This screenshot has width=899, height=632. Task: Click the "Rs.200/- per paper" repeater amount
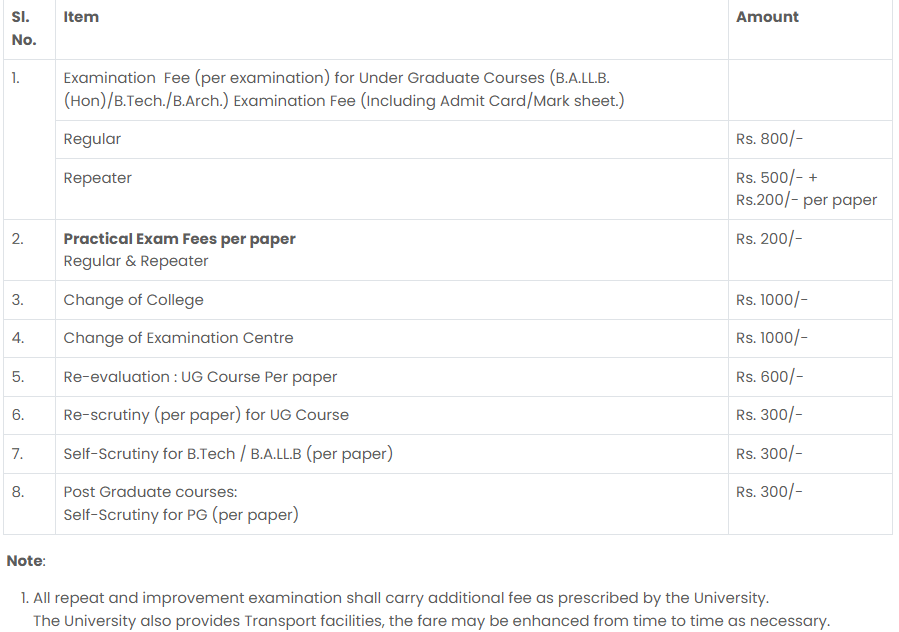806,200
